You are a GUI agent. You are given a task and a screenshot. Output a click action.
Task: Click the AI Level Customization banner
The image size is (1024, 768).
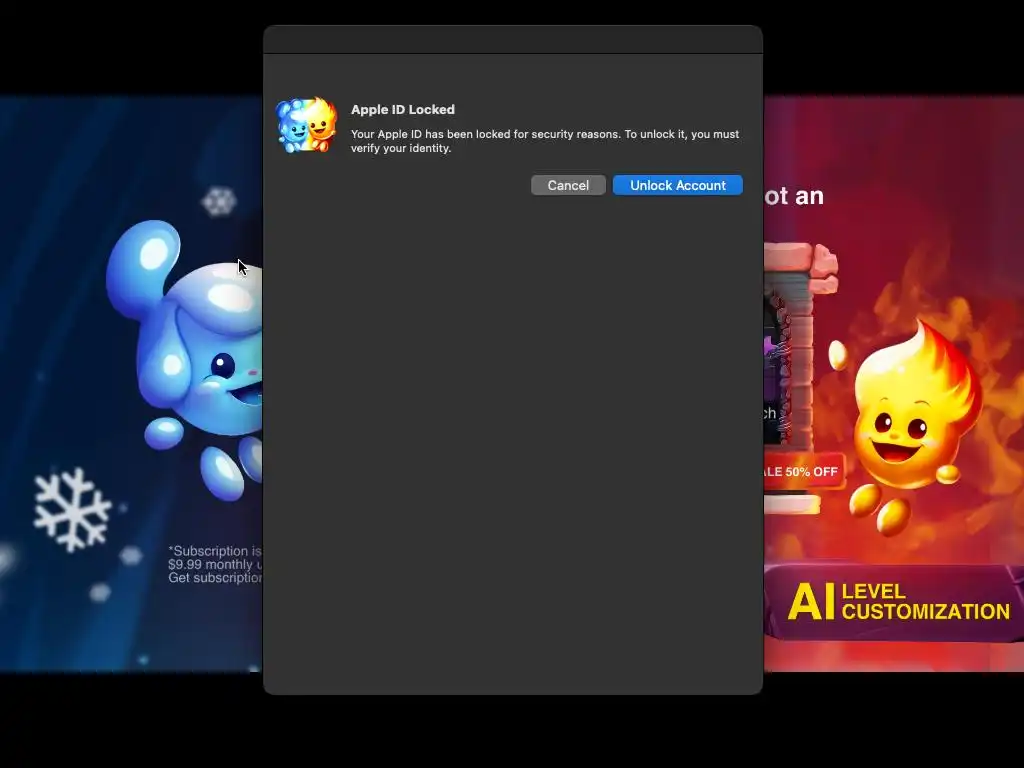pos(893,602)
